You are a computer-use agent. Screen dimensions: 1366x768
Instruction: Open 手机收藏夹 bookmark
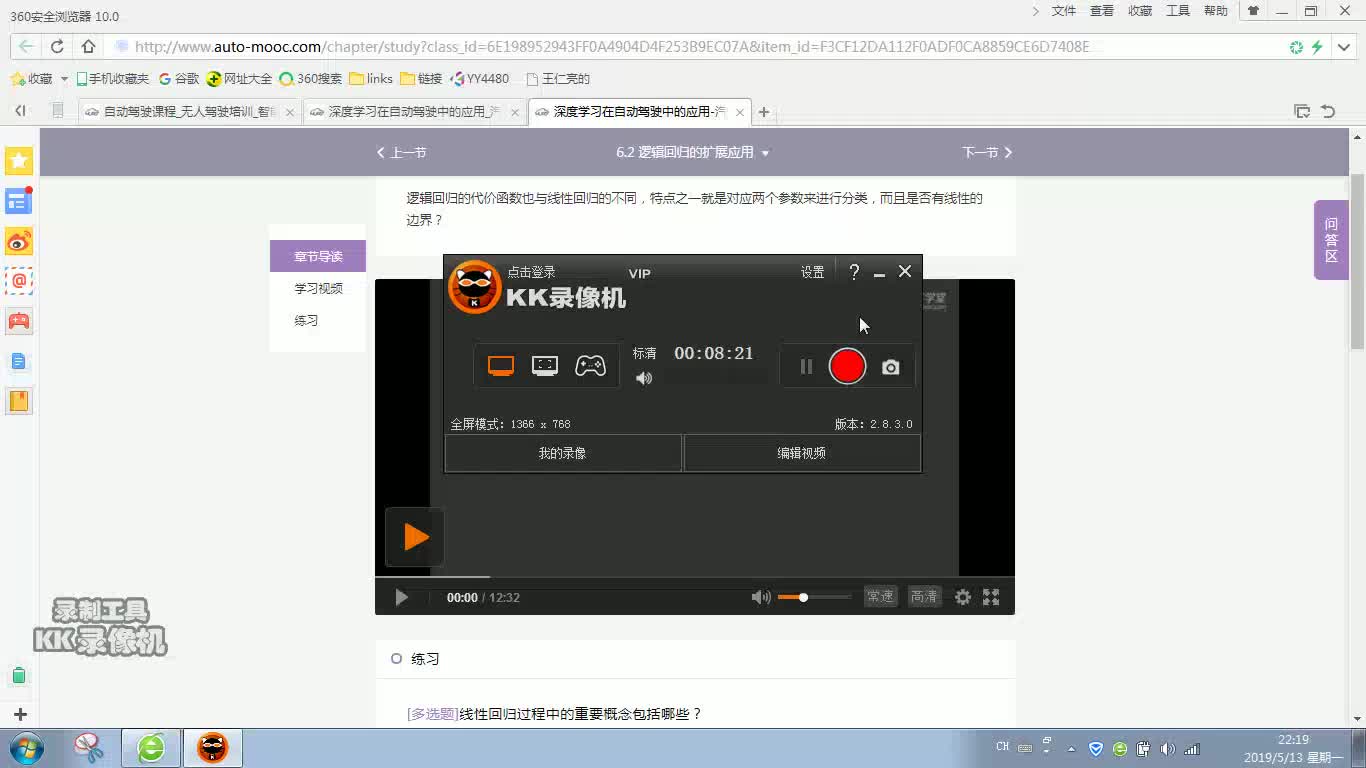tap(112, 78)
